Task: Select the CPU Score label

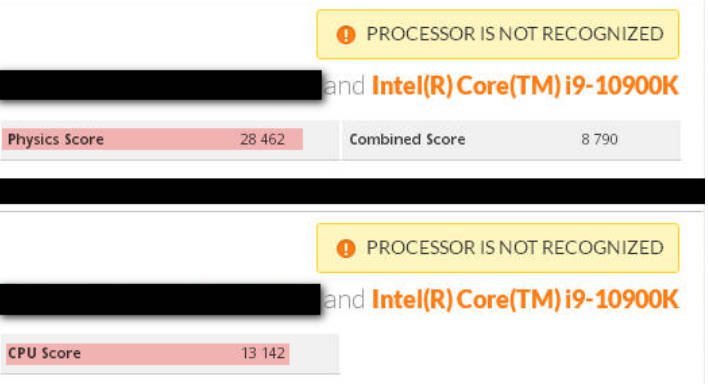Action: click(x=44, y=353)
